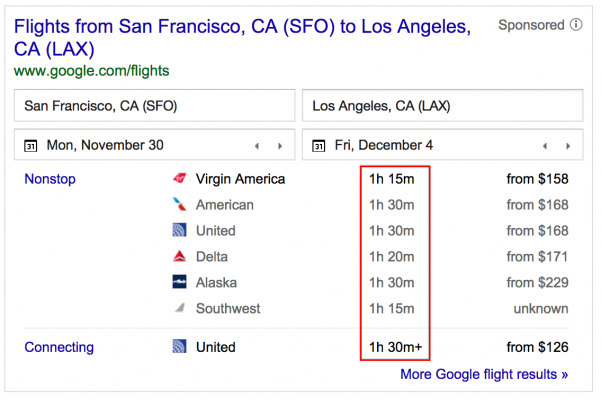Go to next departure date
601x399 pixels.
pyautogui.click(x=280, y=146)
